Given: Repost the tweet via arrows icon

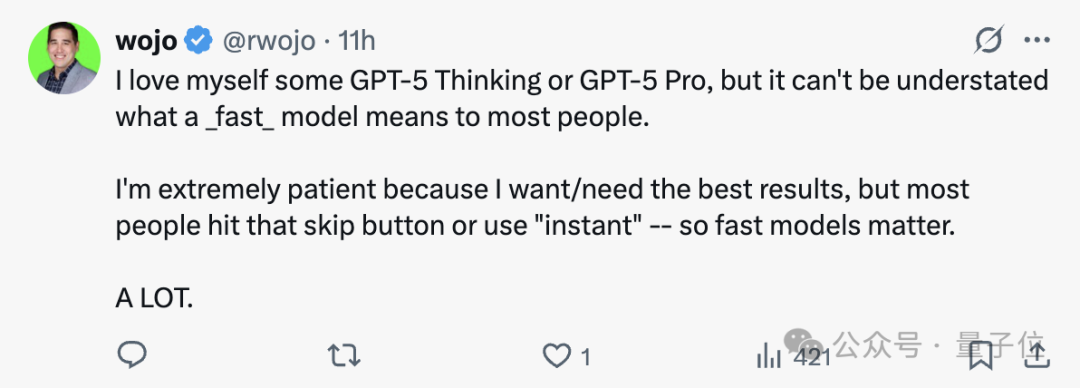Looking at the screenshot, I should tap(344, 356).
